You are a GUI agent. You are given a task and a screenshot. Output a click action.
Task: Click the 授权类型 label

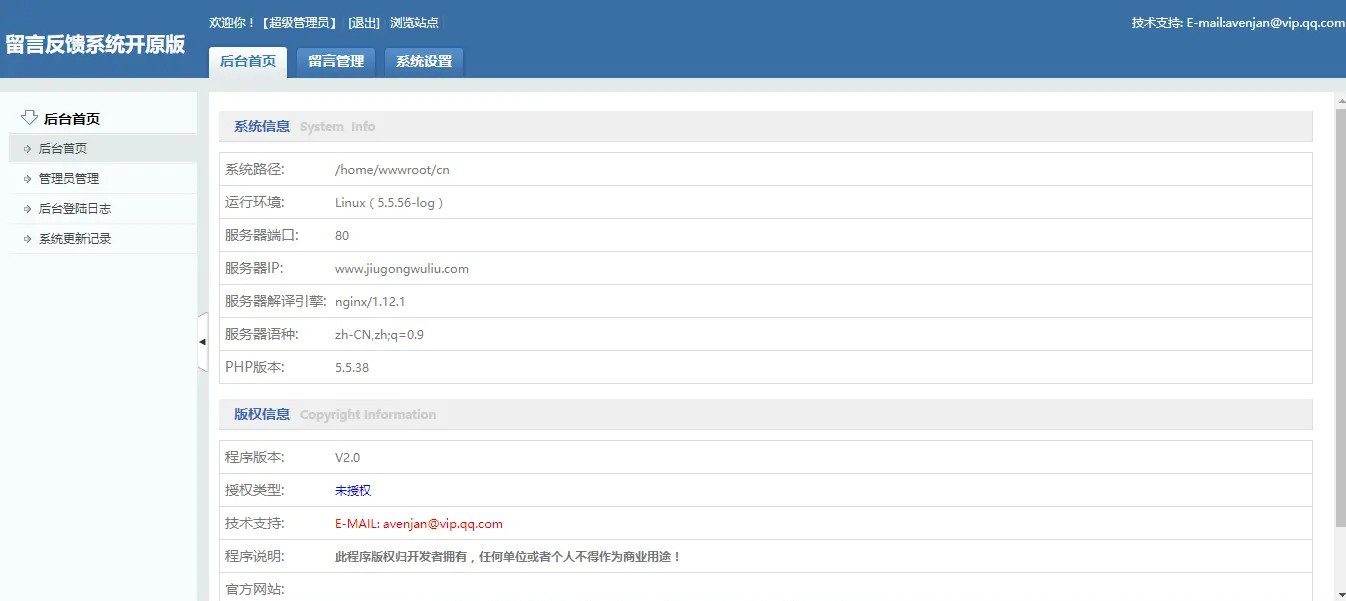click(x=255, y=491)
